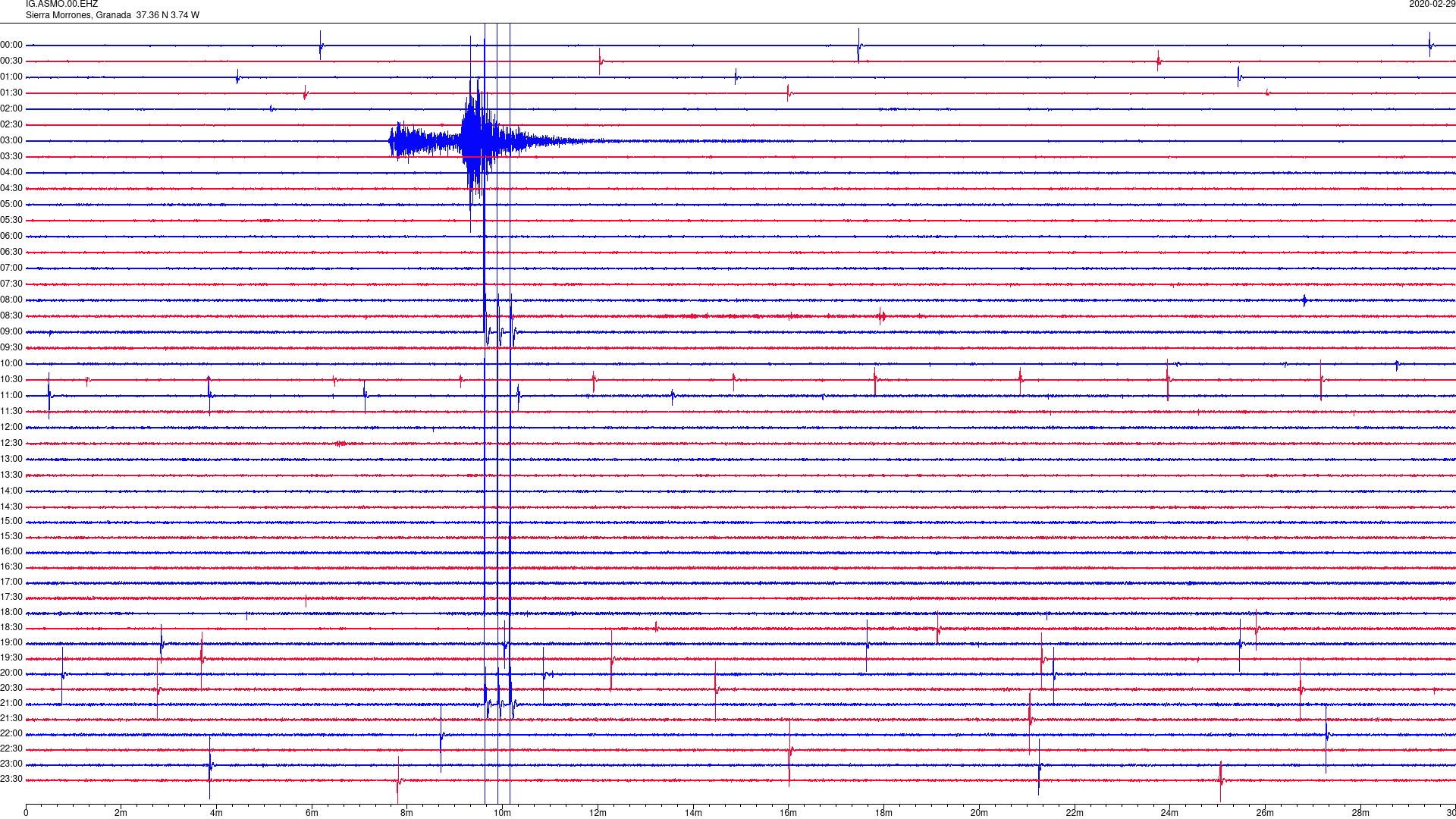This screenshot has width=1456, height=819.
Task: Select the 08:00 trace time label
Action: 11,300
